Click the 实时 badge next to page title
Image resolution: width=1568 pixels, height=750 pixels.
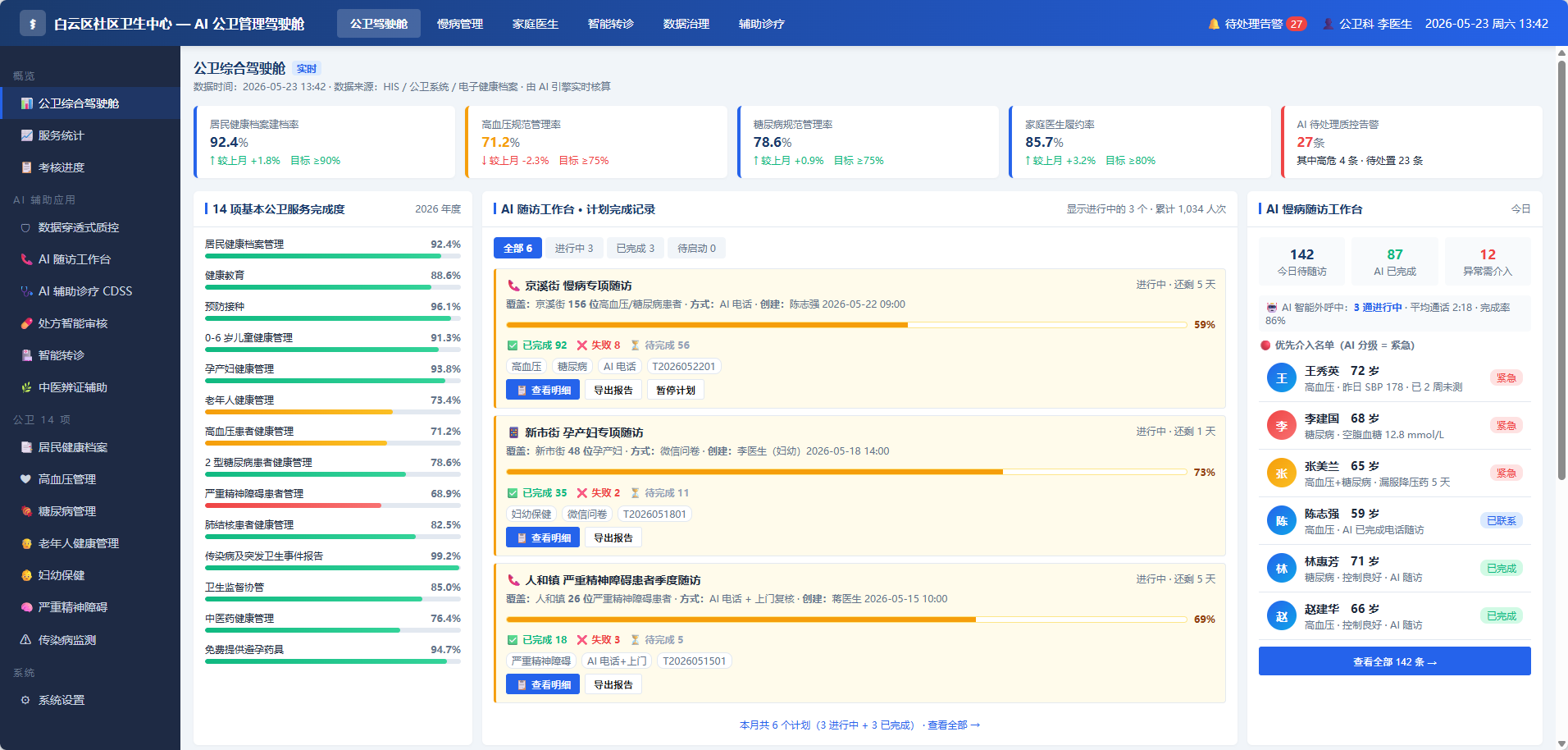307,69
